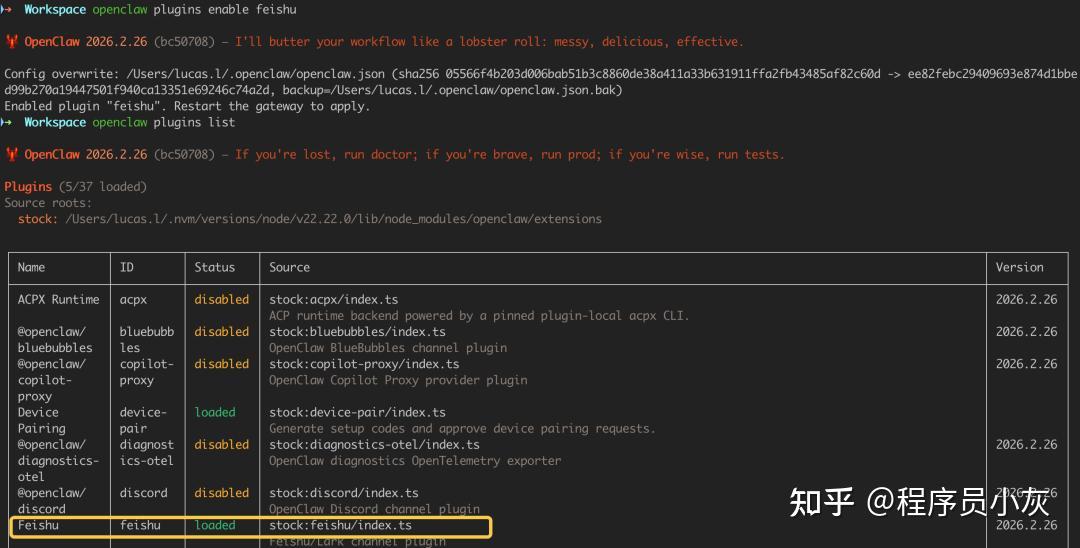
Task: Click the prompt arrow before 'plugins list'
Action: (7, 122)
